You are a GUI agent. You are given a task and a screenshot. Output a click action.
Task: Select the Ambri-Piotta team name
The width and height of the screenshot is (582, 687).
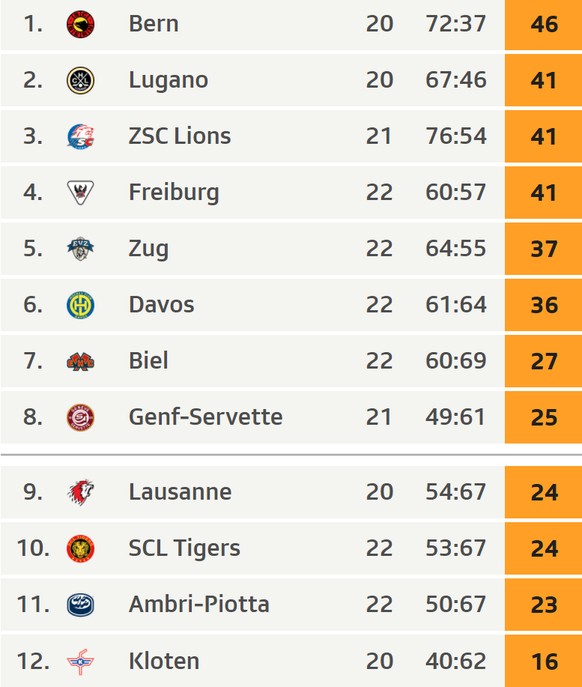[x=199, y=604]
